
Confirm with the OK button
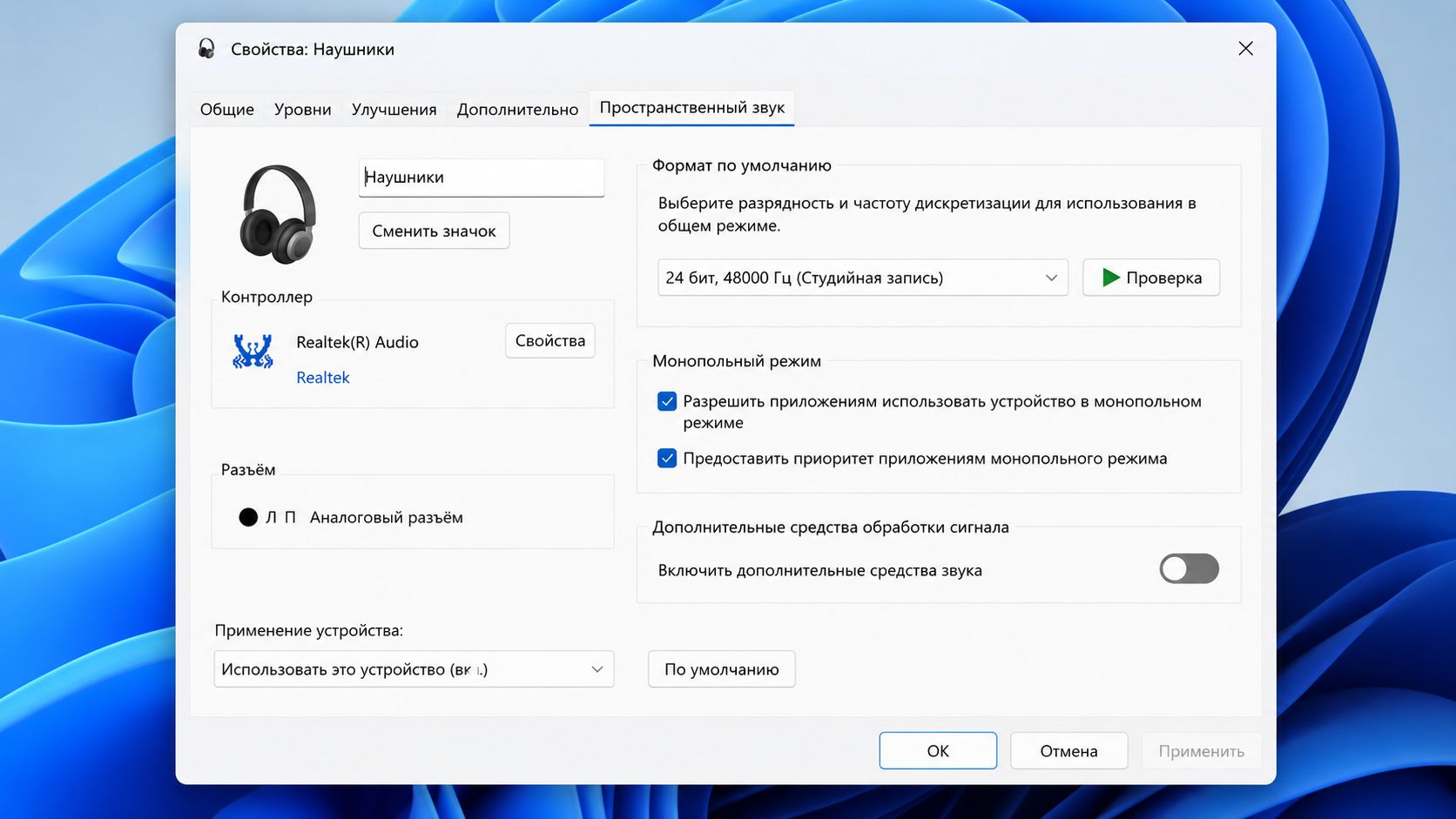(x=938, y=750)
